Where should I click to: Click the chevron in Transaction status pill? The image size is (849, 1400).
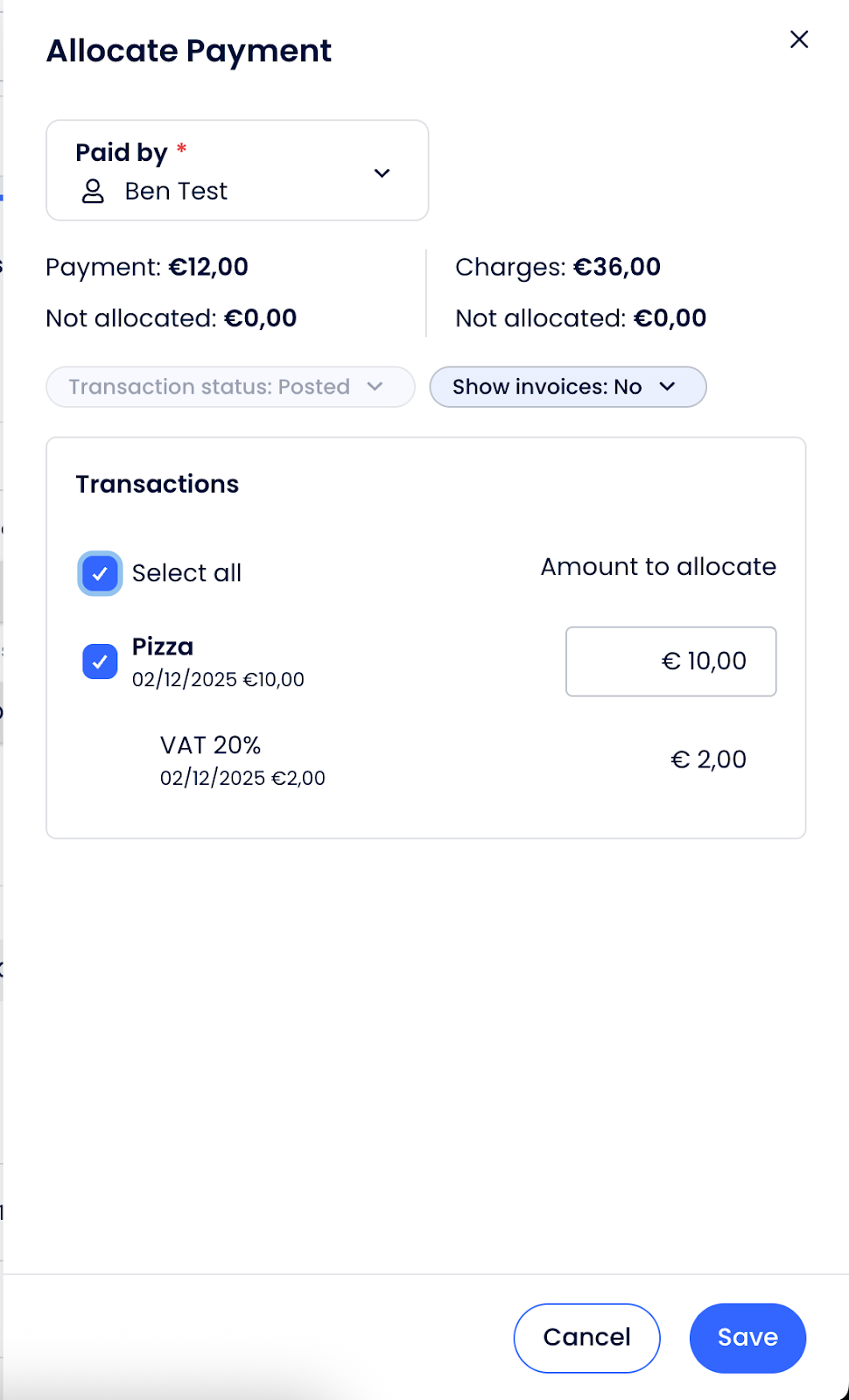coord(375,387)
